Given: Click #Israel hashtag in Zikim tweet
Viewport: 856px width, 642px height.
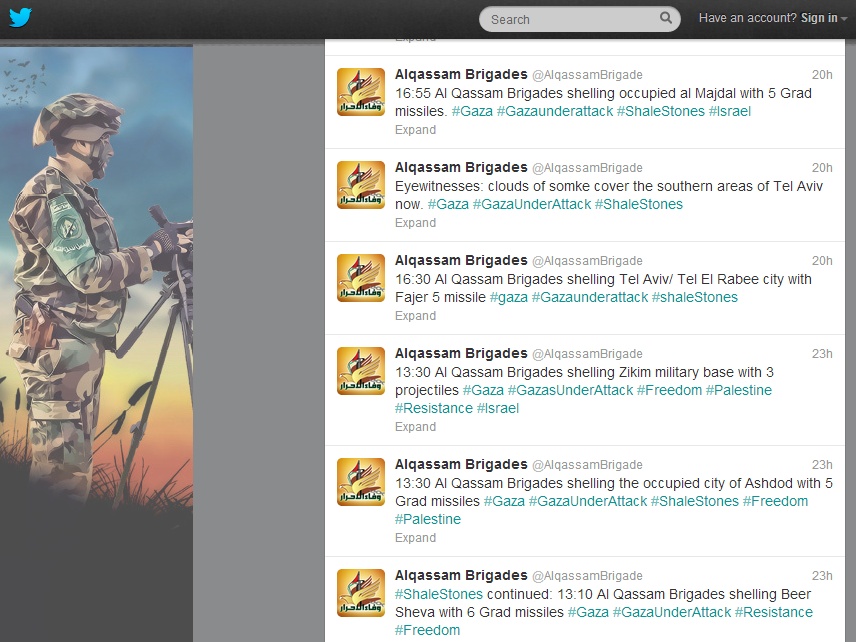Looking at the screenshot, I should 498,408.
